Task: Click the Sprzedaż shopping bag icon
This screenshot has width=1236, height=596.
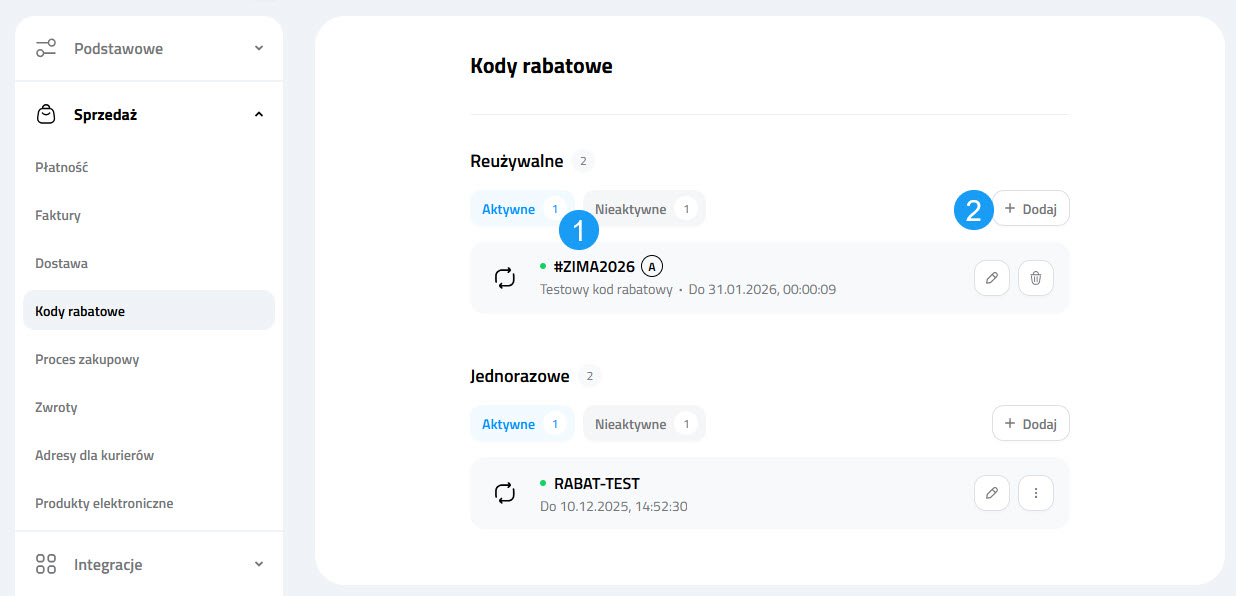Action: tap(46, 115)
